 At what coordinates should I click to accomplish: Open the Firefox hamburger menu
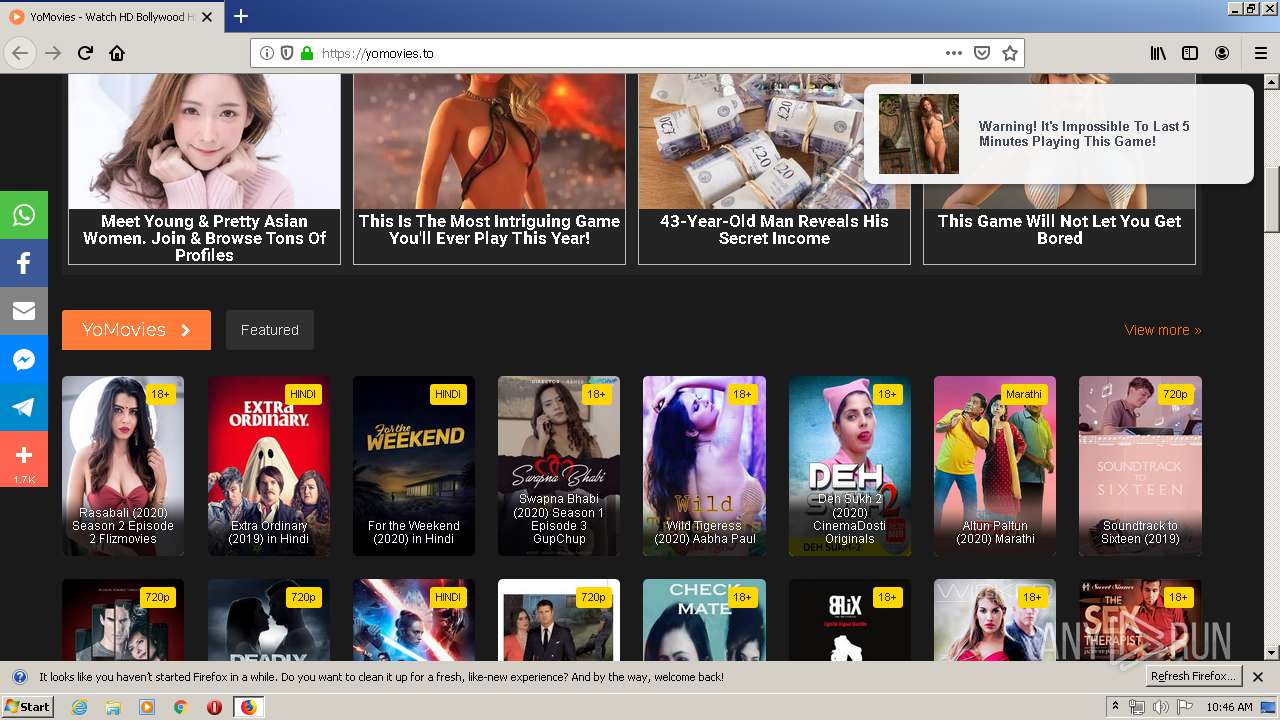click(x=1261, y=53)
